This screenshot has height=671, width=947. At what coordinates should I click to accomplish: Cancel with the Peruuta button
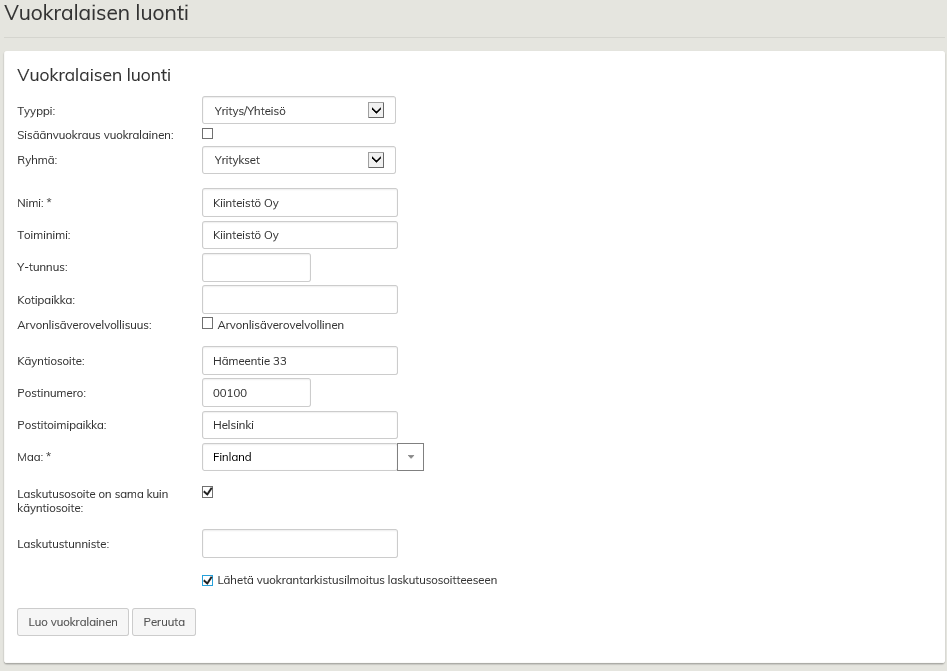point(164,622)
